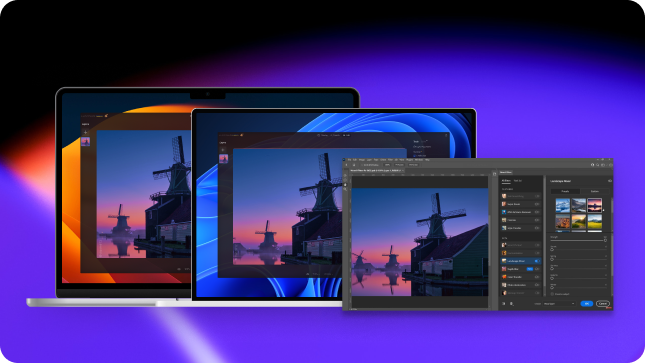Open the Output dropdown at panel bottom
Viewport: 645px width, 364px height.
pyautogui.click(x=559, y=304)
